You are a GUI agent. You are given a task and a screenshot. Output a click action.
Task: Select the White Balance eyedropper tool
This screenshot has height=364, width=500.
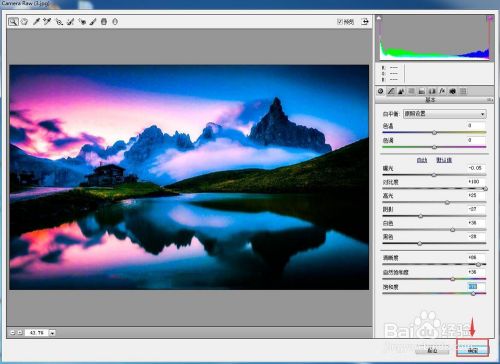tap(36, 22)
